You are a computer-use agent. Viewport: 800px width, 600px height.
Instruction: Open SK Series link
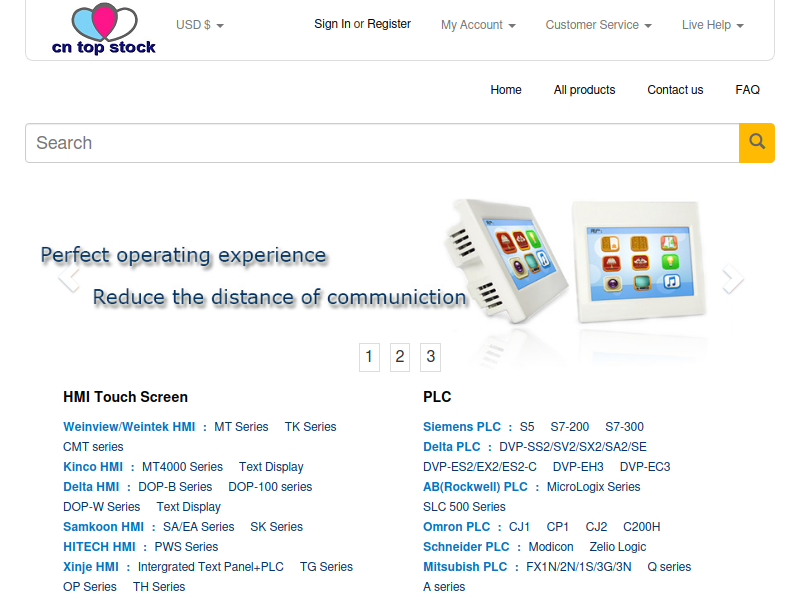[x=276, y=527]
